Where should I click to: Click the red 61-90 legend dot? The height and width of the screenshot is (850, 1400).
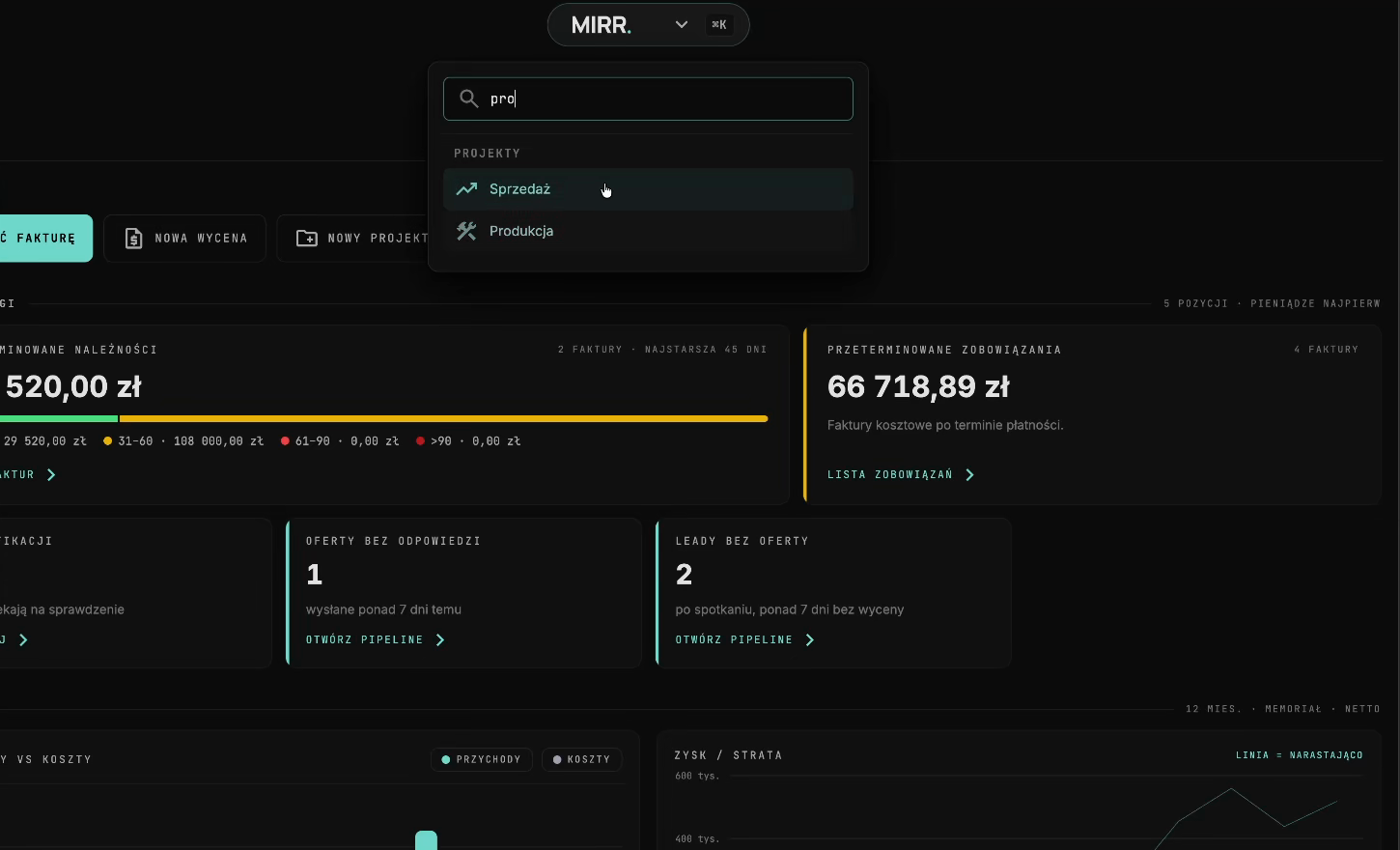point(285,441)
